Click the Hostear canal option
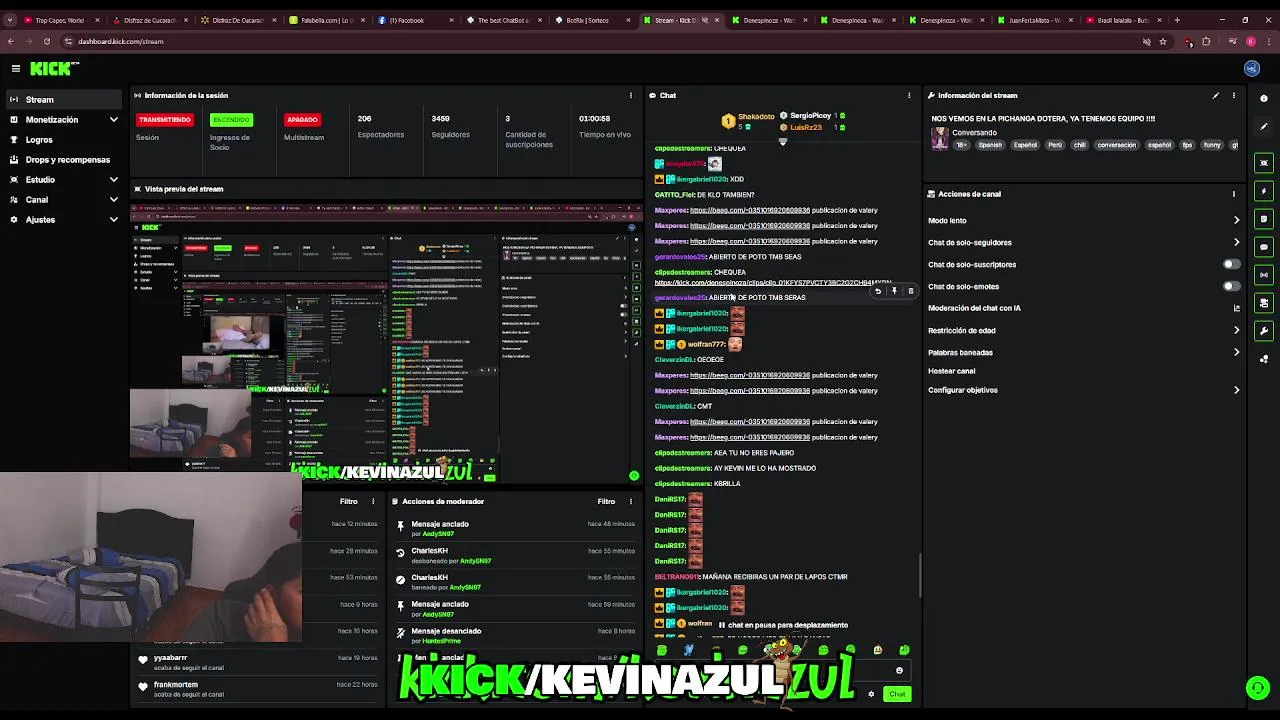The width and height of the screenshot is (1280, 720). pos(952,371)
